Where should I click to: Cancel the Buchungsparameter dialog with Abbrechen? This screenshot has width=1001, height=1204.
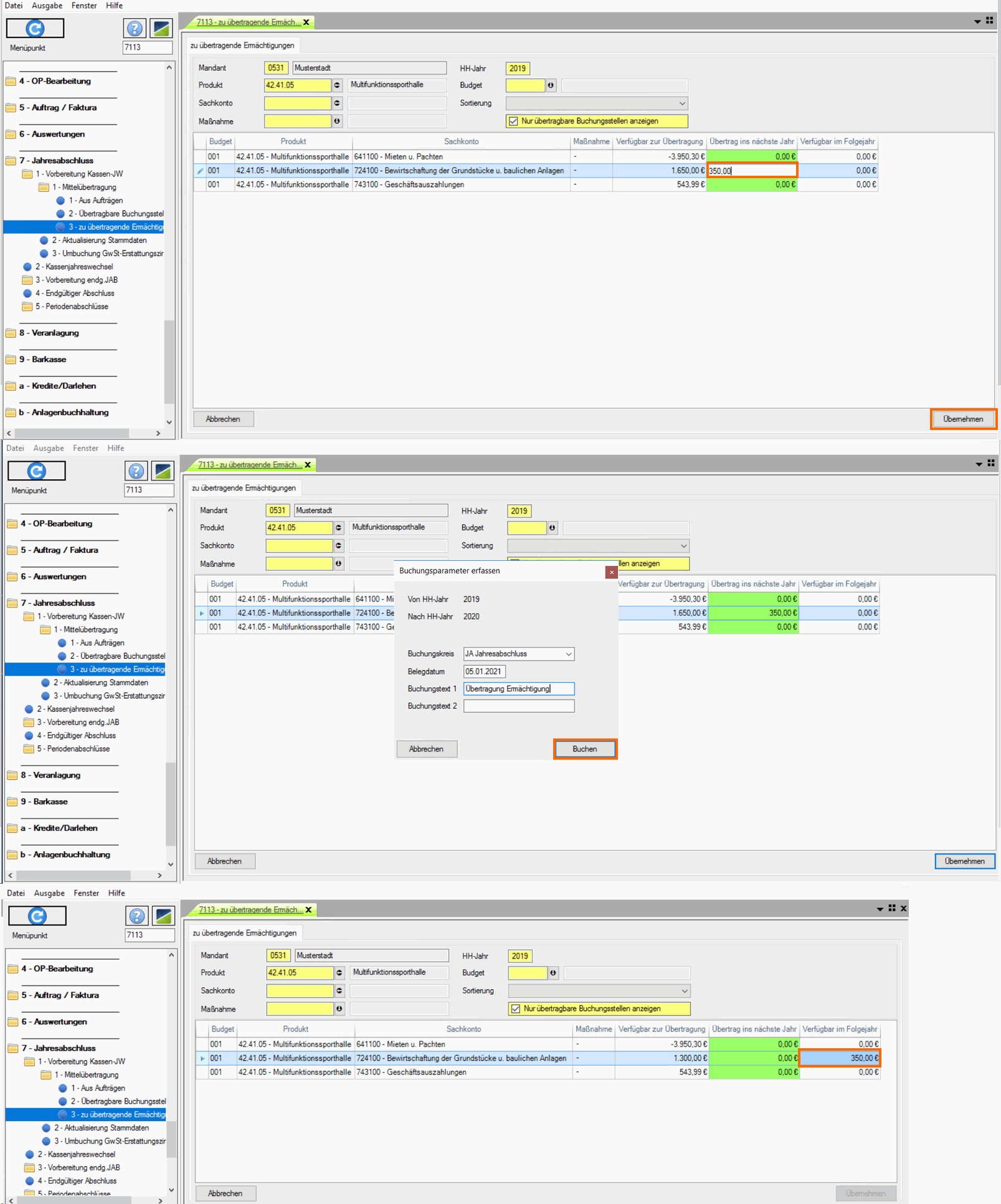426,748
